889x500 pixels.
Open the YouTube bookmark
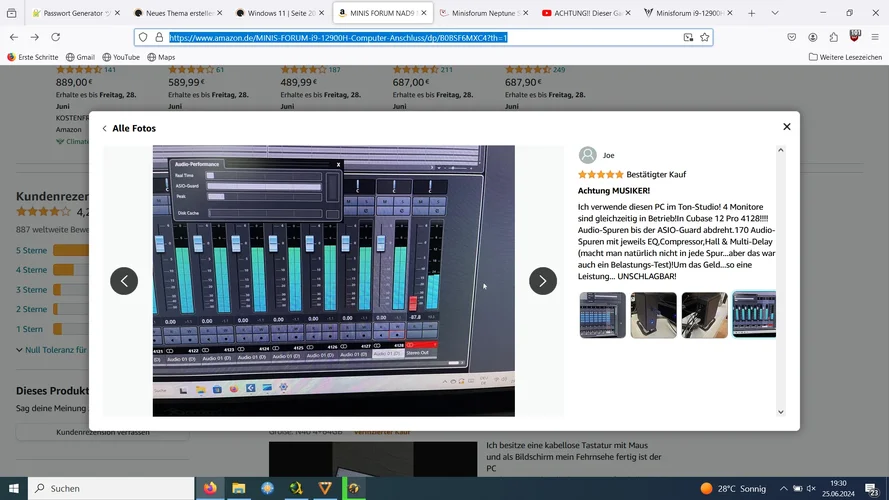(121, 57)
